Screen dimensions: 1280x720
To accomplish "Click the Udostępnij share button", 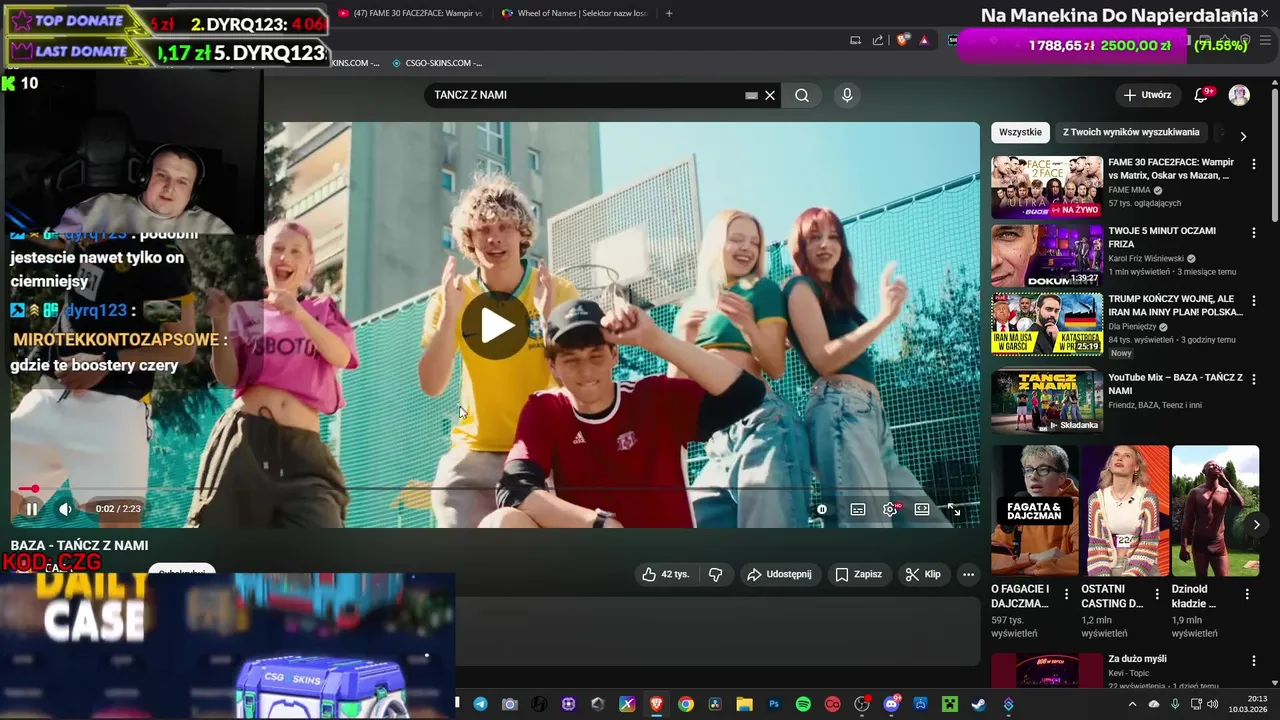I will coord(779,574).
